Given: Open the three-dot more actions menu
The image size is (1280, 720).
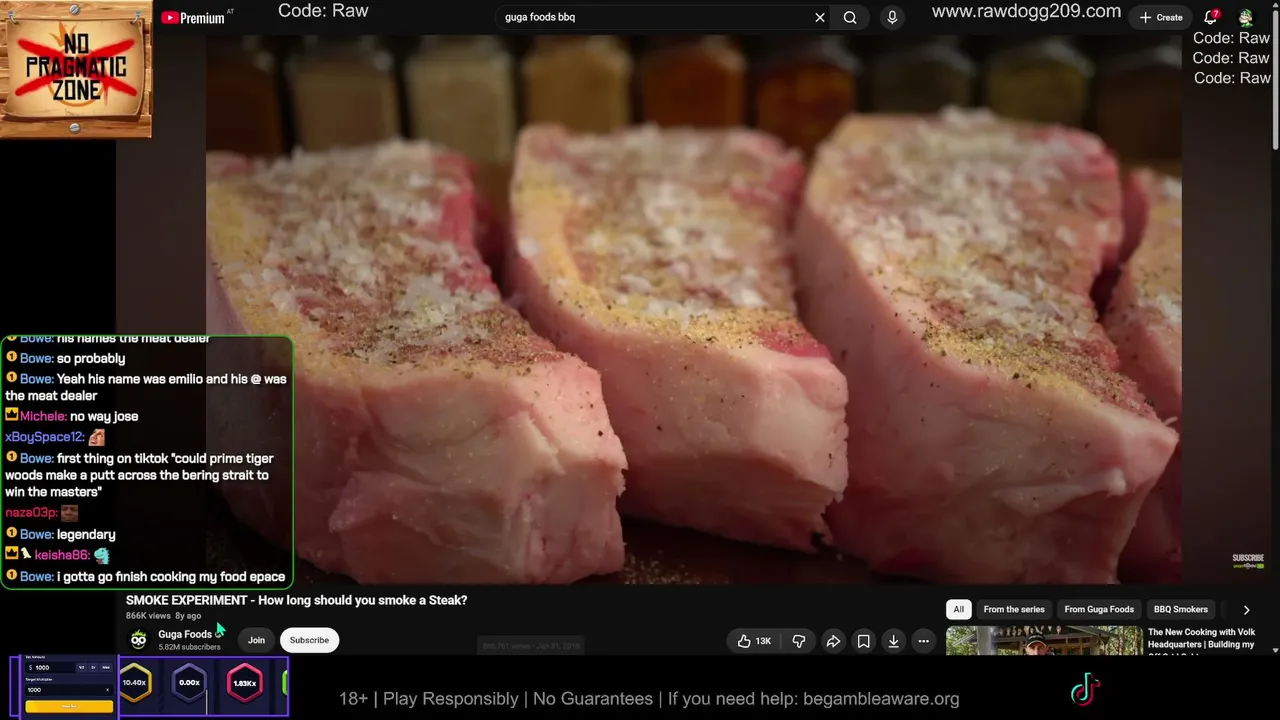Looking at the screenshot, I should coord(924,641).
